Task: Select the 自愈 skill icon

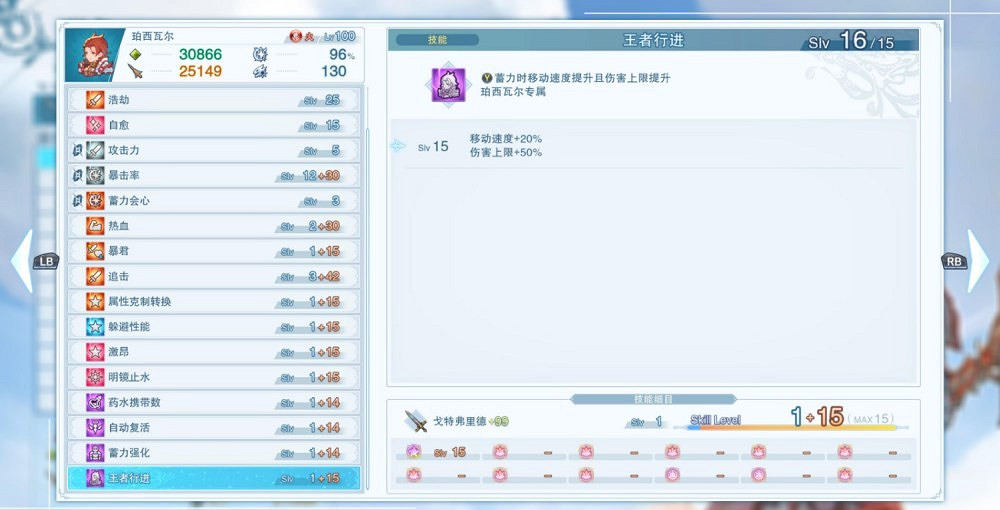Action: click(95, 125)
